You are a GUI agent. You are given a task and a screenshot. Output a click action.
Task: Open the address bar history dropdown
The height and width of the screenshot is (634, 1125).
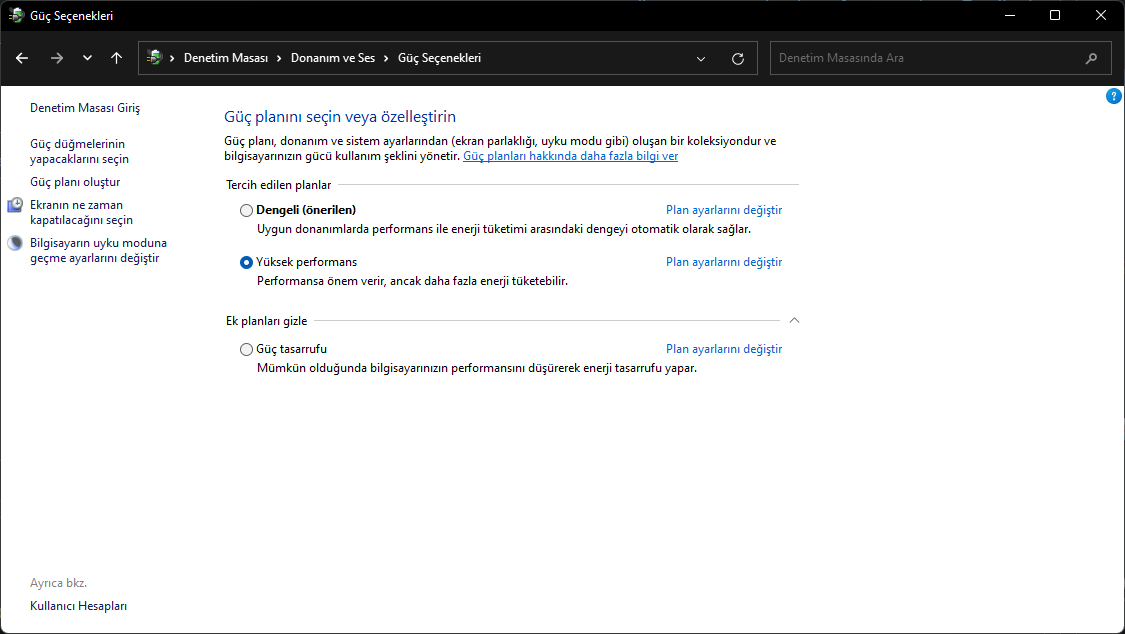tap(702, 58)
